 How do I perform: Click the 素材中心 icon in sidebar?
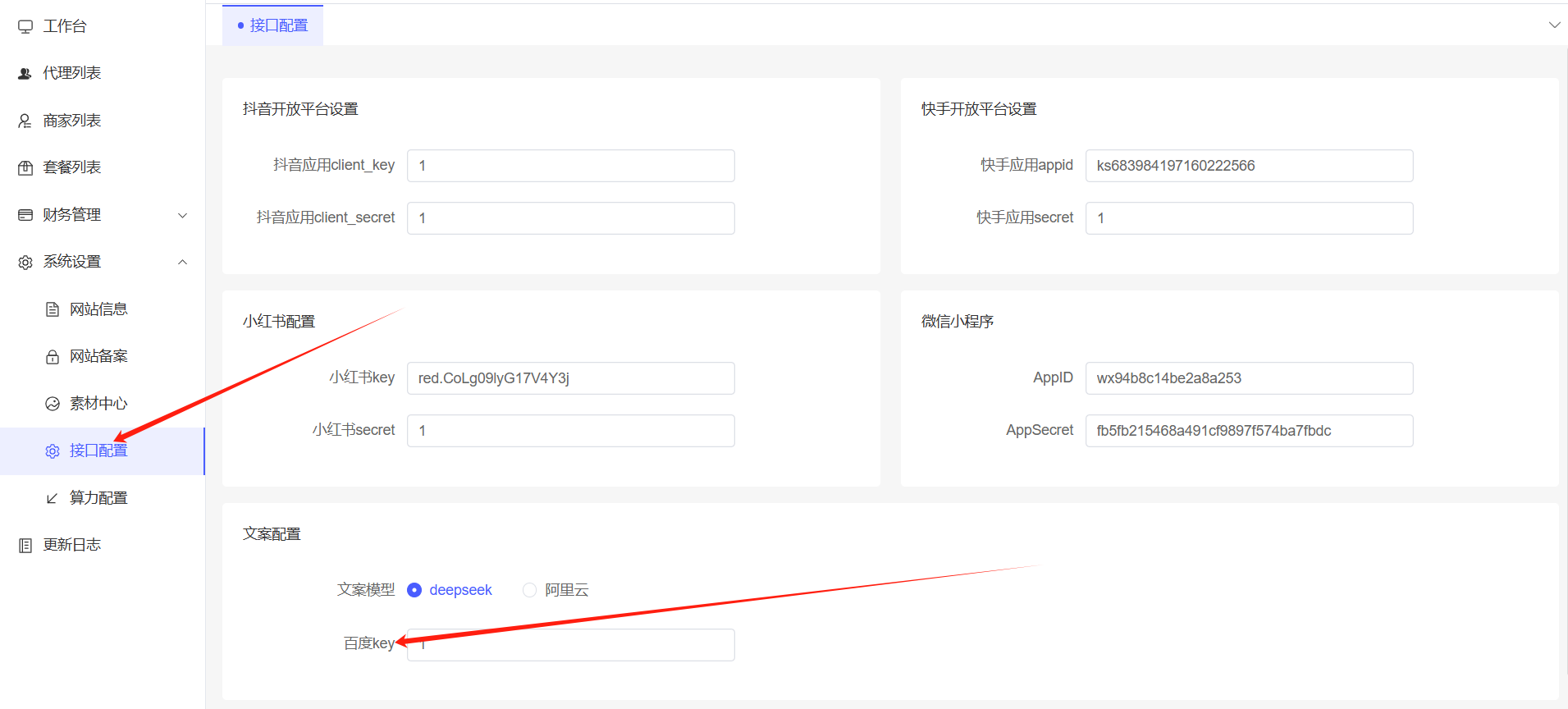(53, 404)
